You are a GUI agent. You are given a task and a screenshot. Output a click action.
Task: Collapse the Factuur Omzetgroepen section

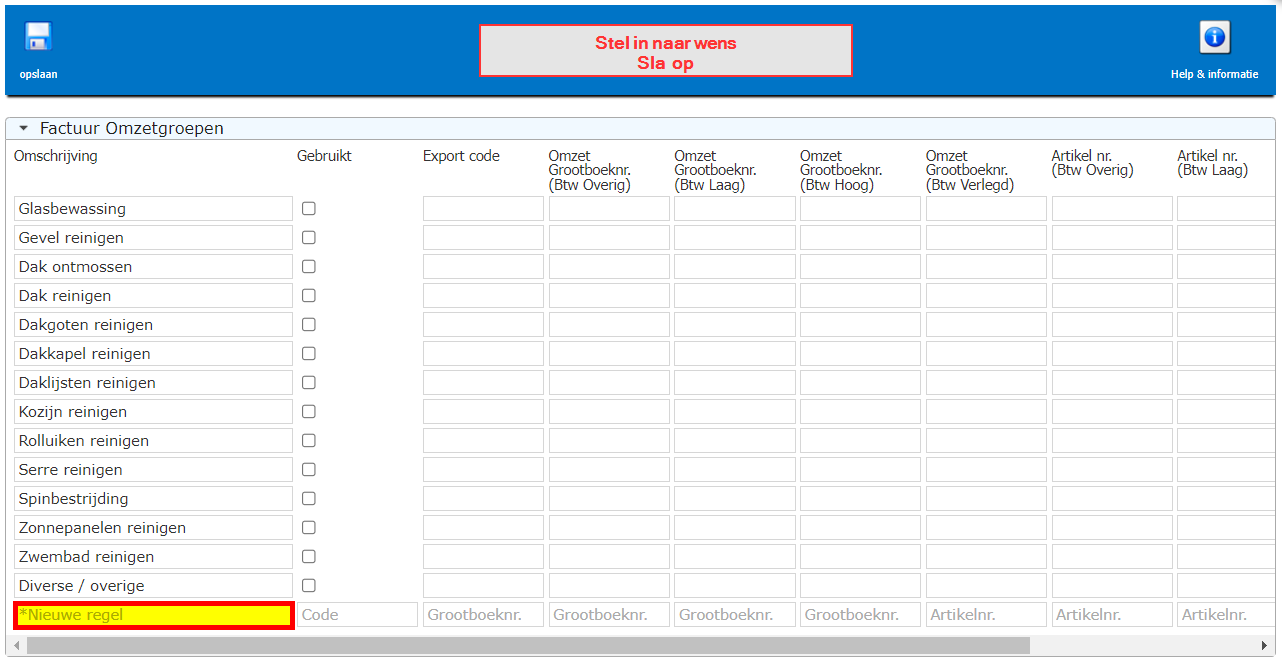click(23, 129)
